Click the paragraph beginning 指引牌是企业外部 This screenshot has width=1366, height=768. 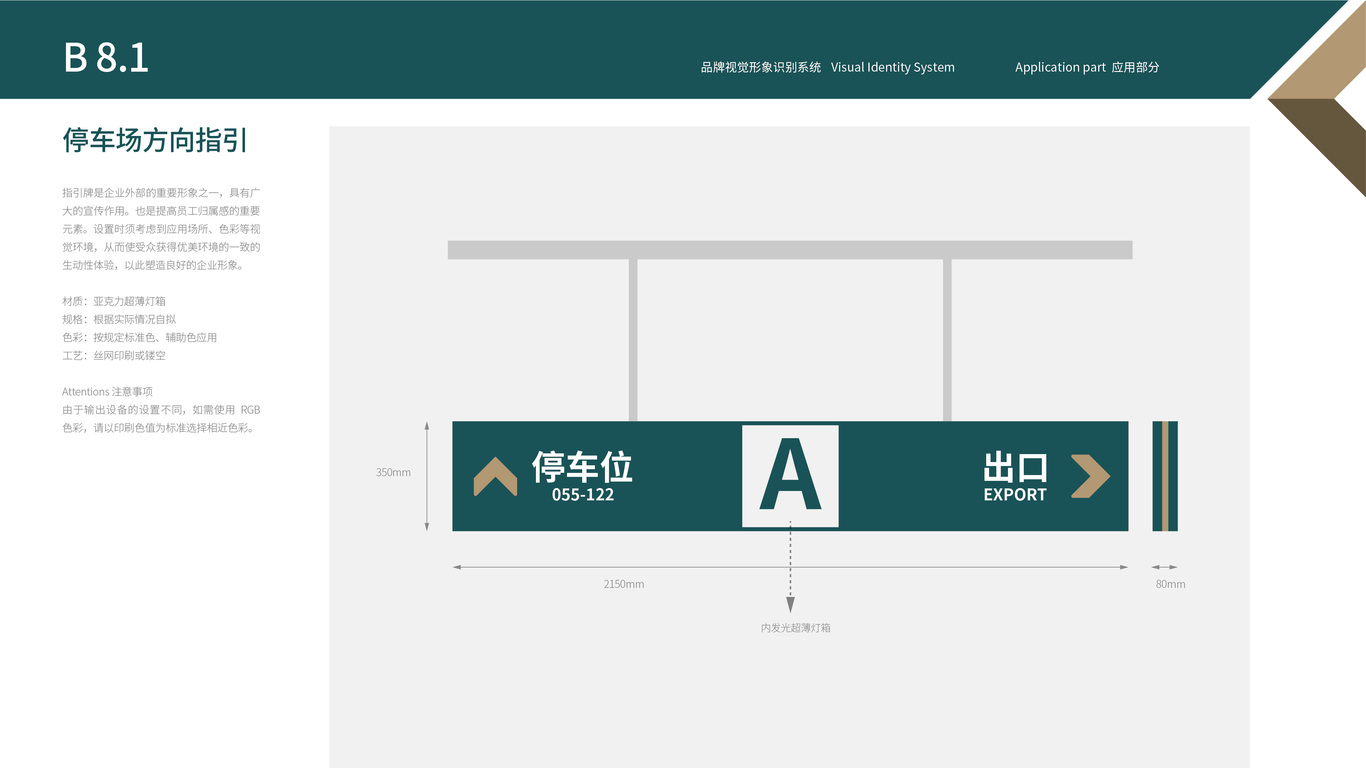[x=161, y=228]
